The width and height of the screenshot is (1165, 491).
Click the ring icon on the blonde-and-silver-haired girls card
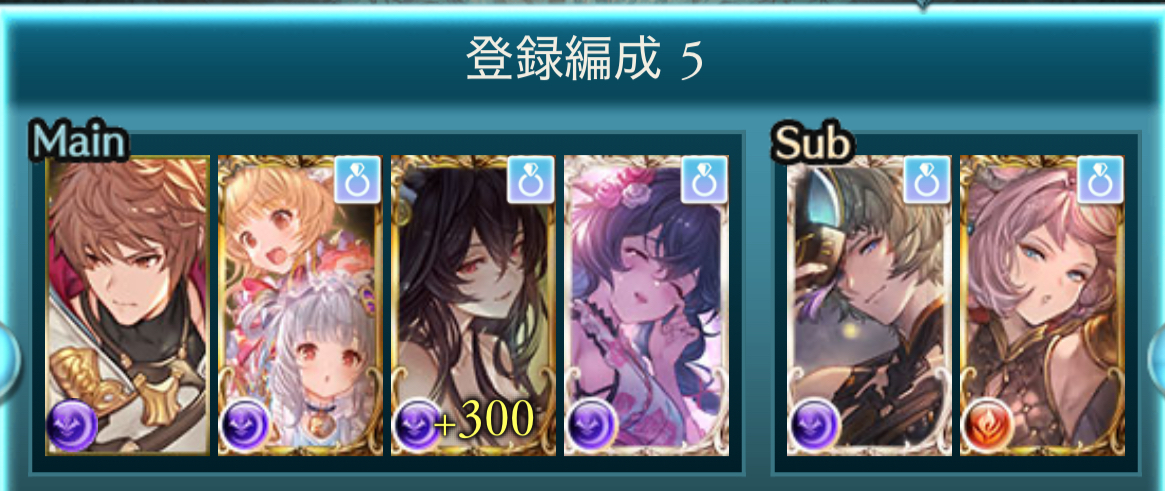357,180
